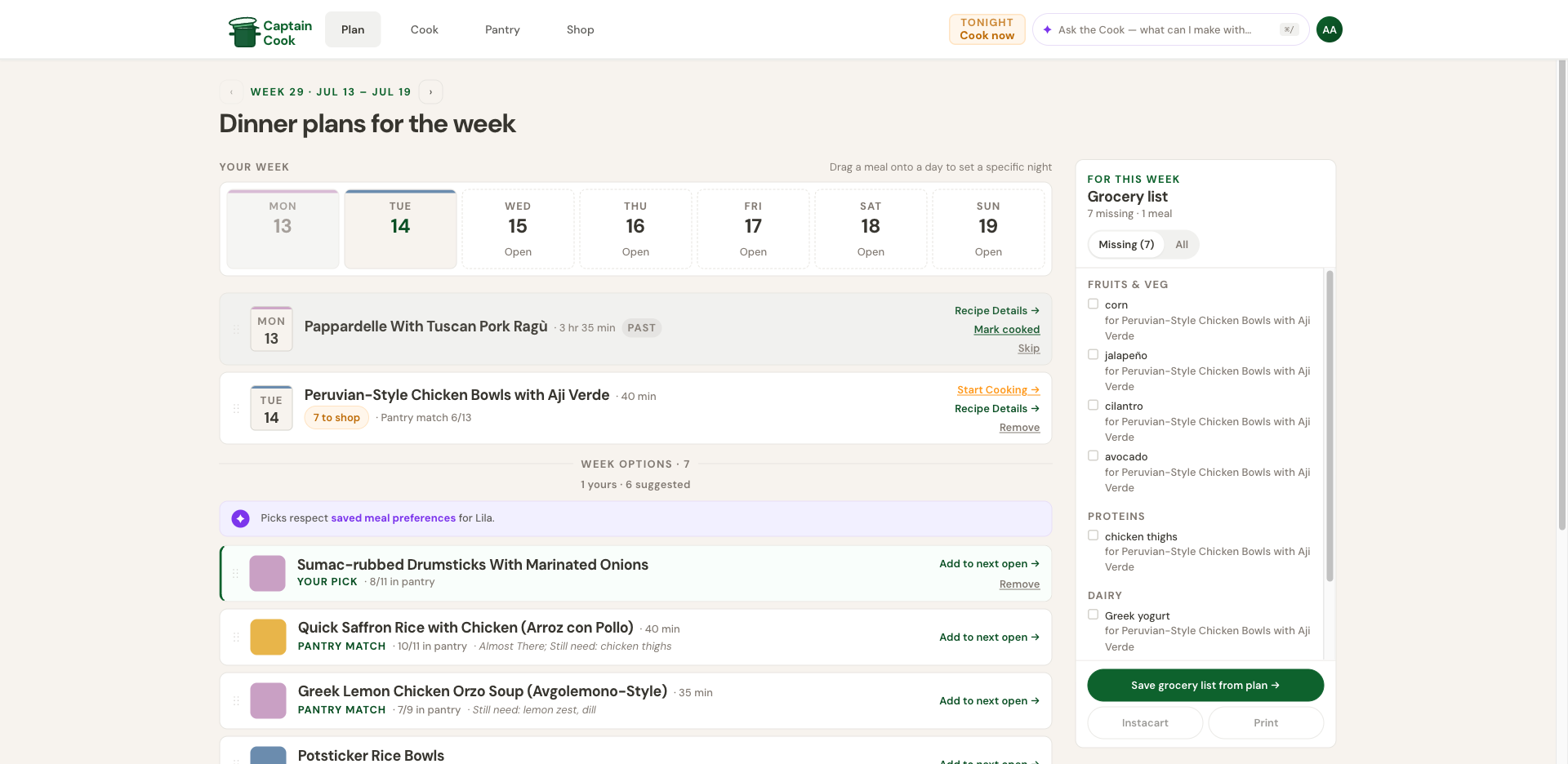Screen dimensions: 1568x764
Task: Click the purple sparkle preferences icon
Action: (x=240, y=518)
